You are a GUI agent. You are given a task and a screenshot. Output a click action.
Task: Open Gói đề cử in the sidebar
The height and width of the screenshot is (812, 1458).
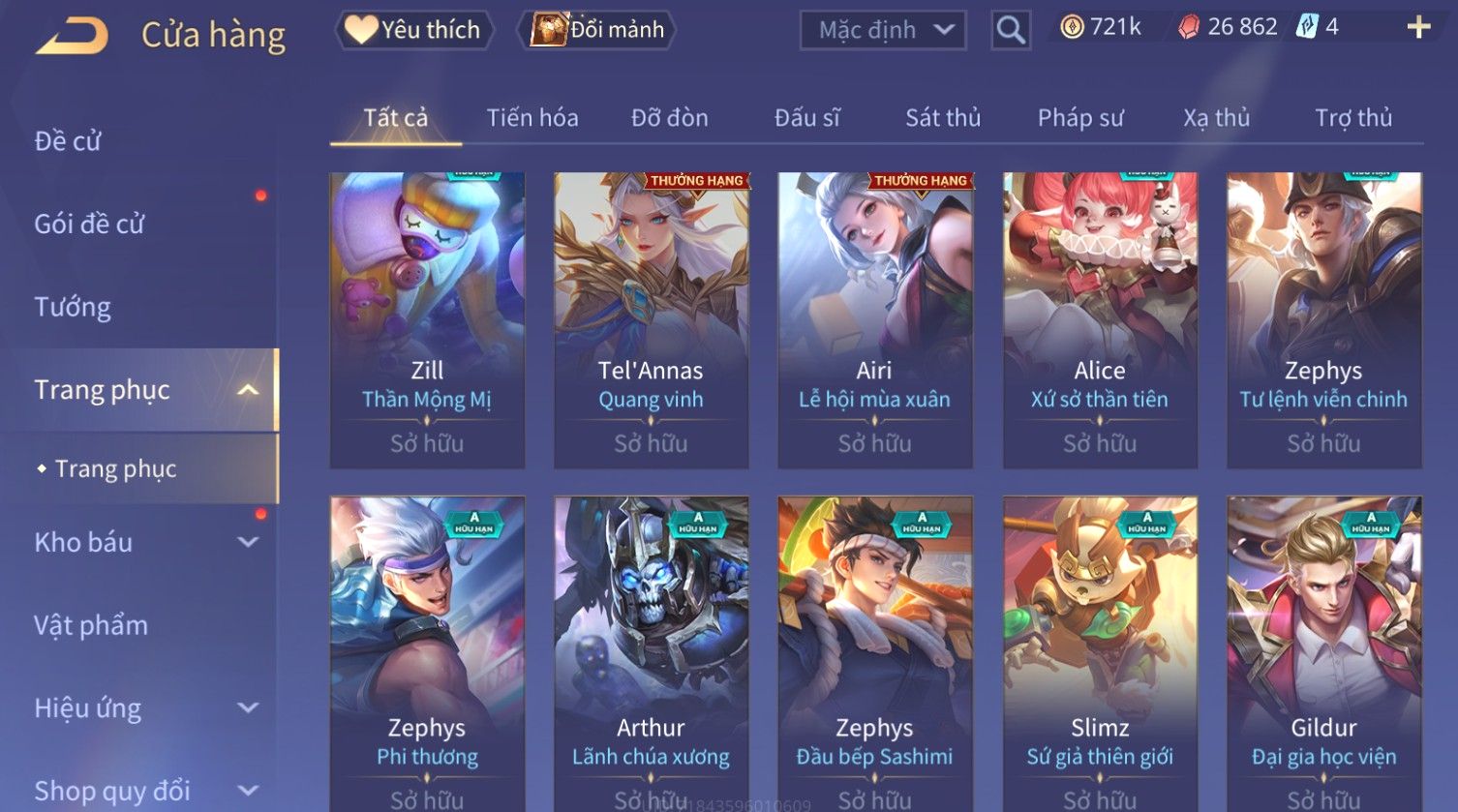click(x=89, y=225)
